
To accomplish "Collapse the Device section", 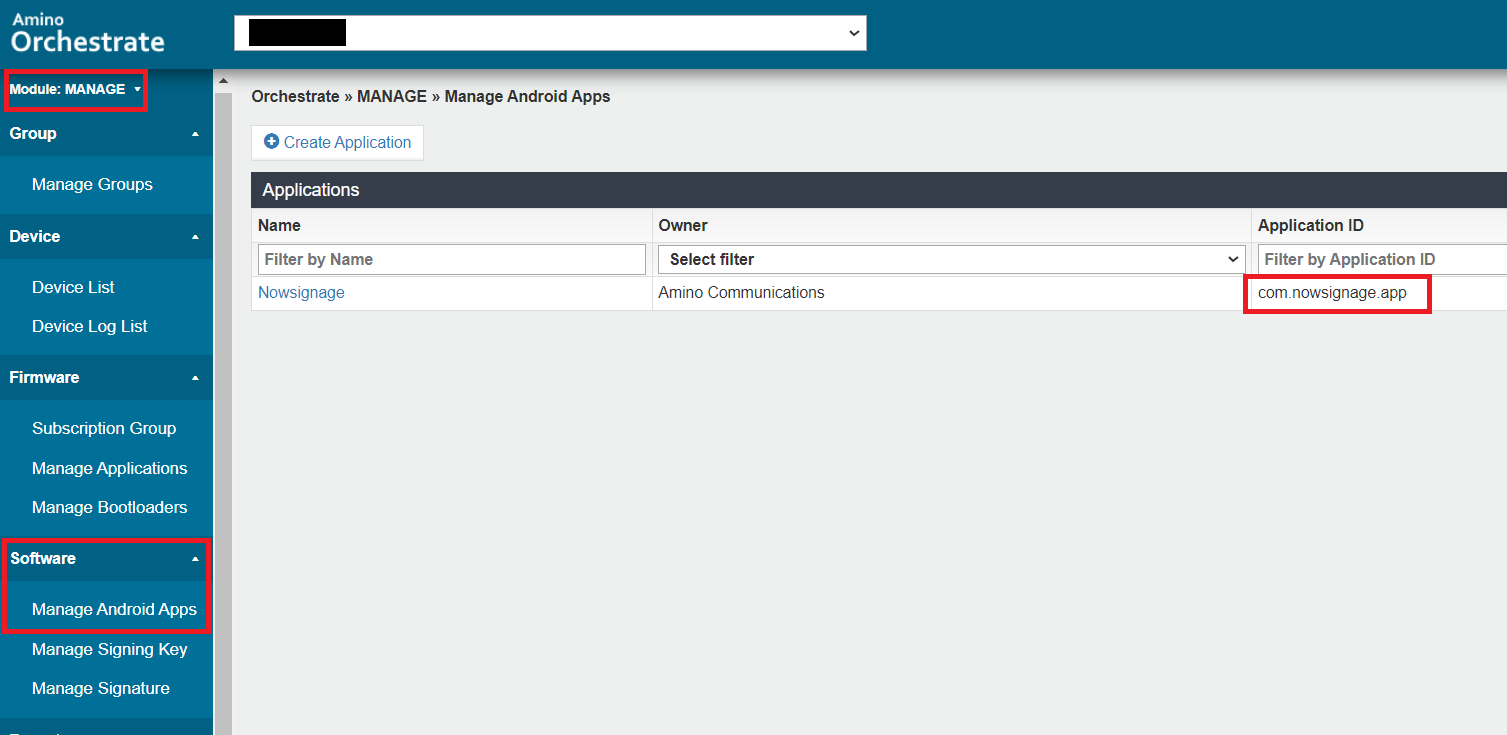I will pos(106,236).
